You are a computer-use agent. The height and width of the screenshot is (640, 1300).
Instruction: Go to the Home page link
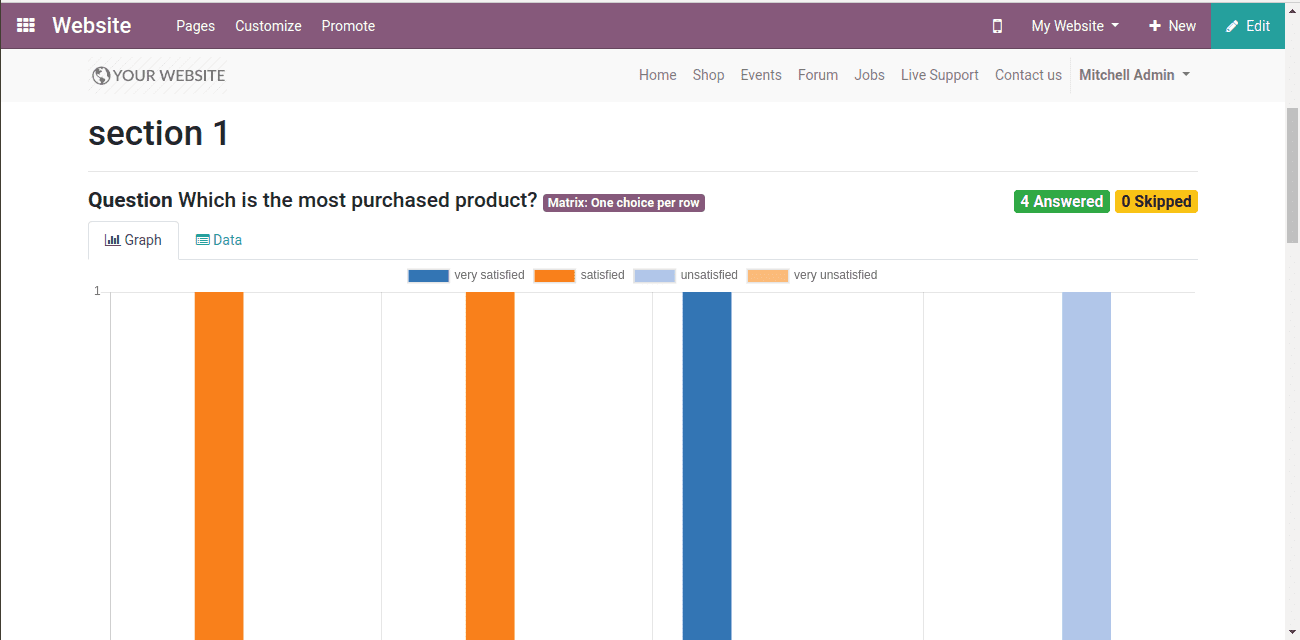coord(657,75)
